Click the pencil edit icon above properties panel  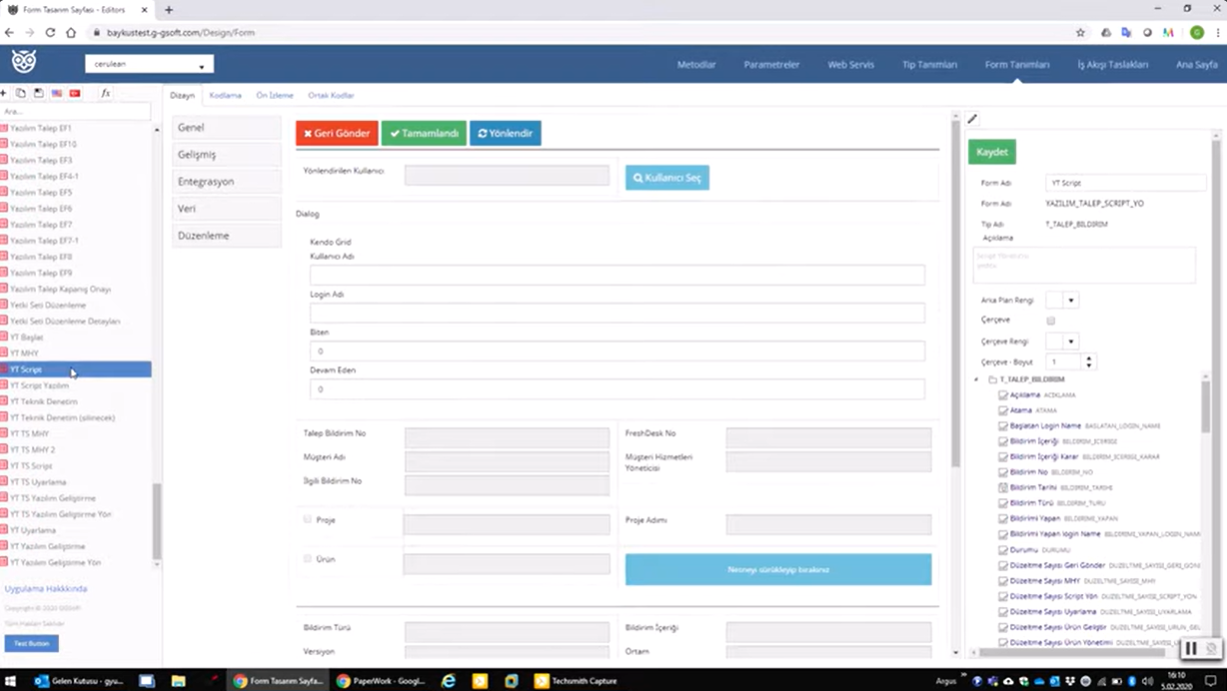click(972, 119)
